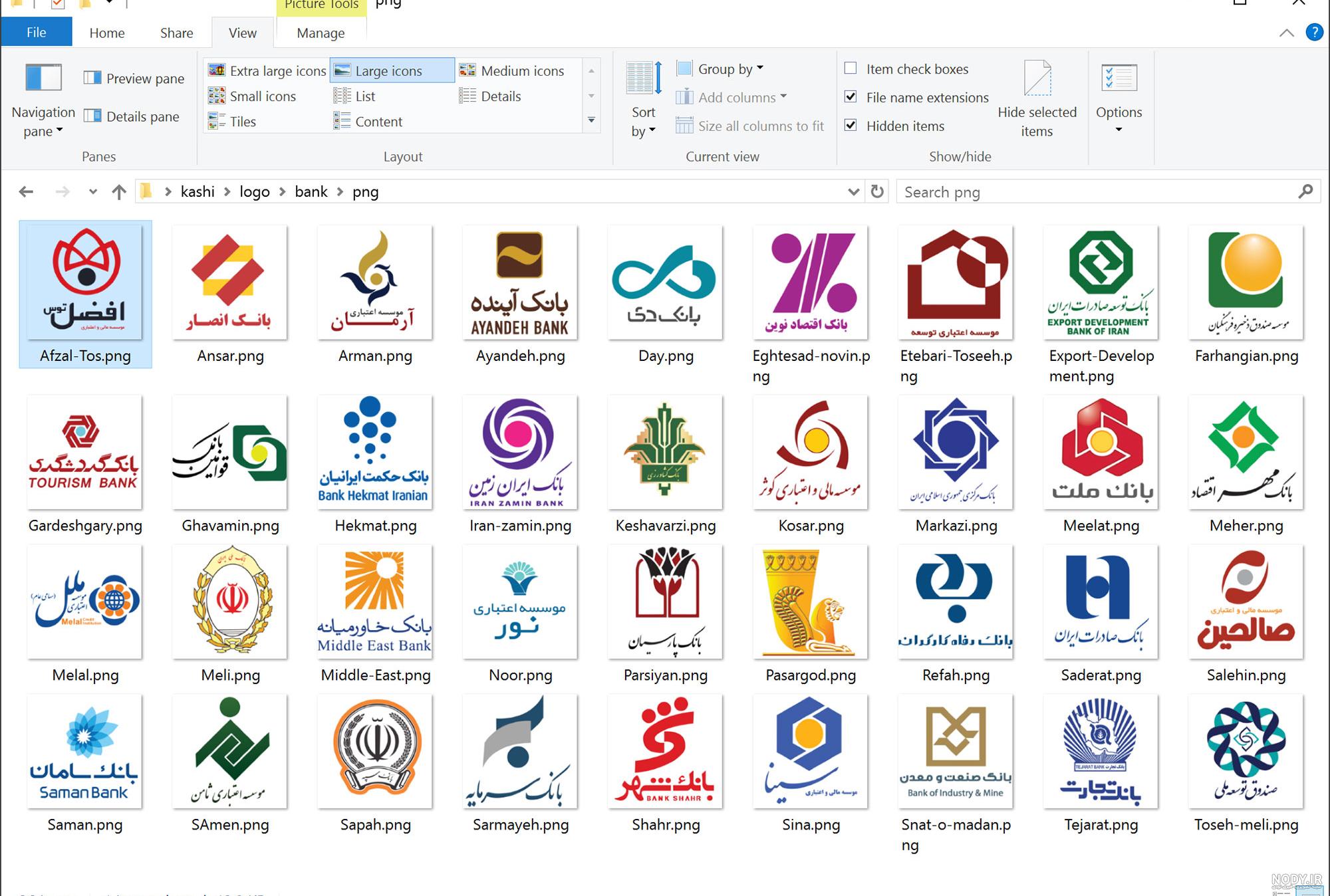Open the Navigation pane dropdown
The width and height of the screenshot is (1330, 896).
coord(43,101)
